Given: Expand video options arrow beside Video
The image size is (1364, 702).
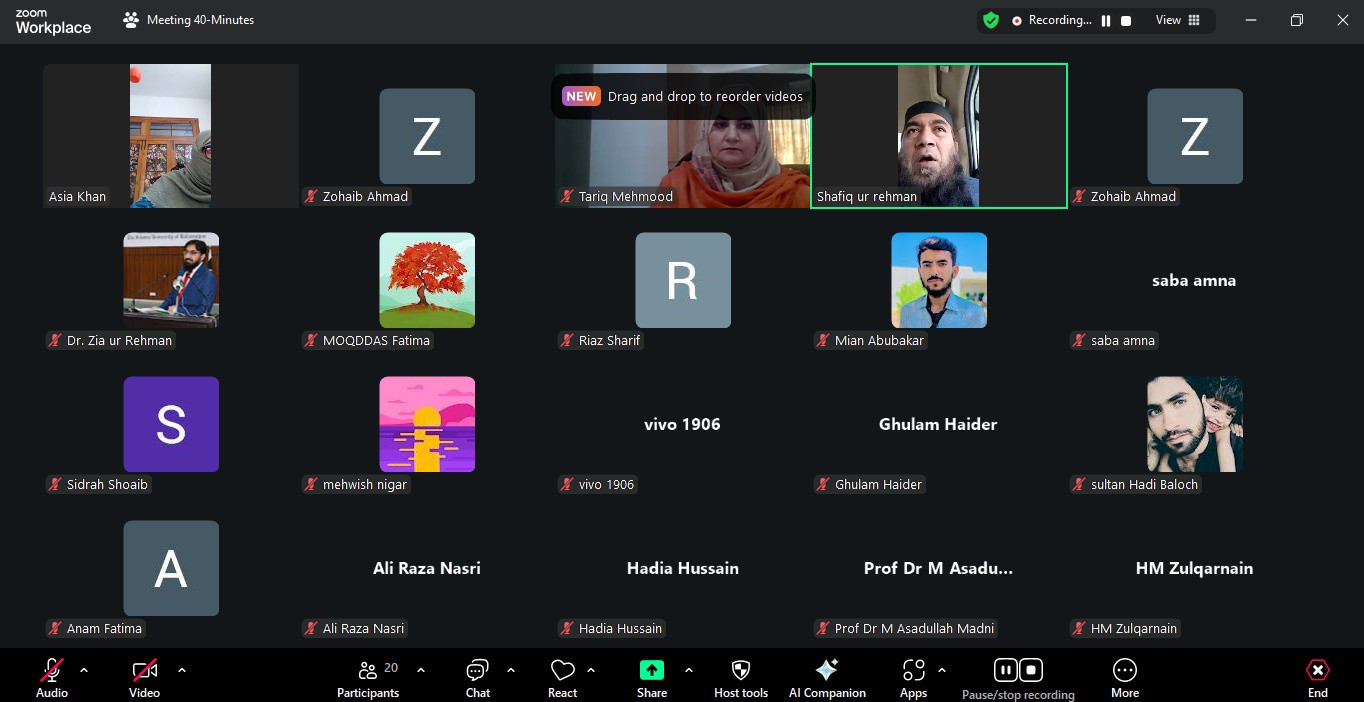Looking at the screenshot, I should tap(182, 670).
